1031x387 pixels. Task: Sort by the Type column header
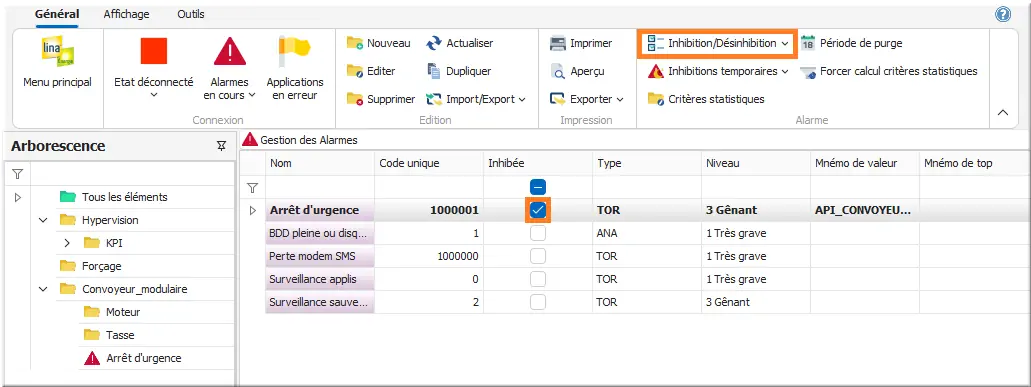[x=646, y=163]
